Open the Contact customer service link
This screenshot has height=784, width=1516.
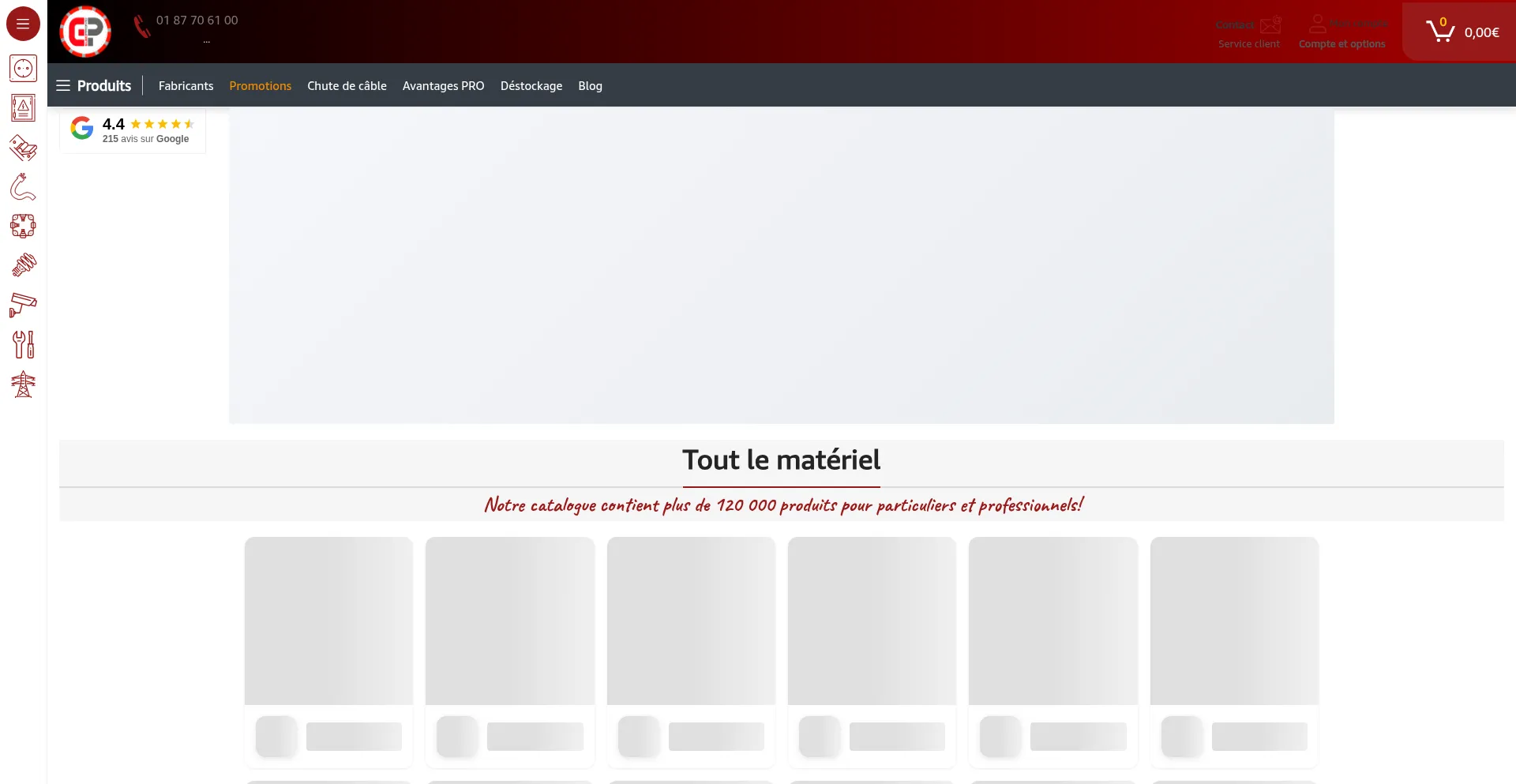1248,32
